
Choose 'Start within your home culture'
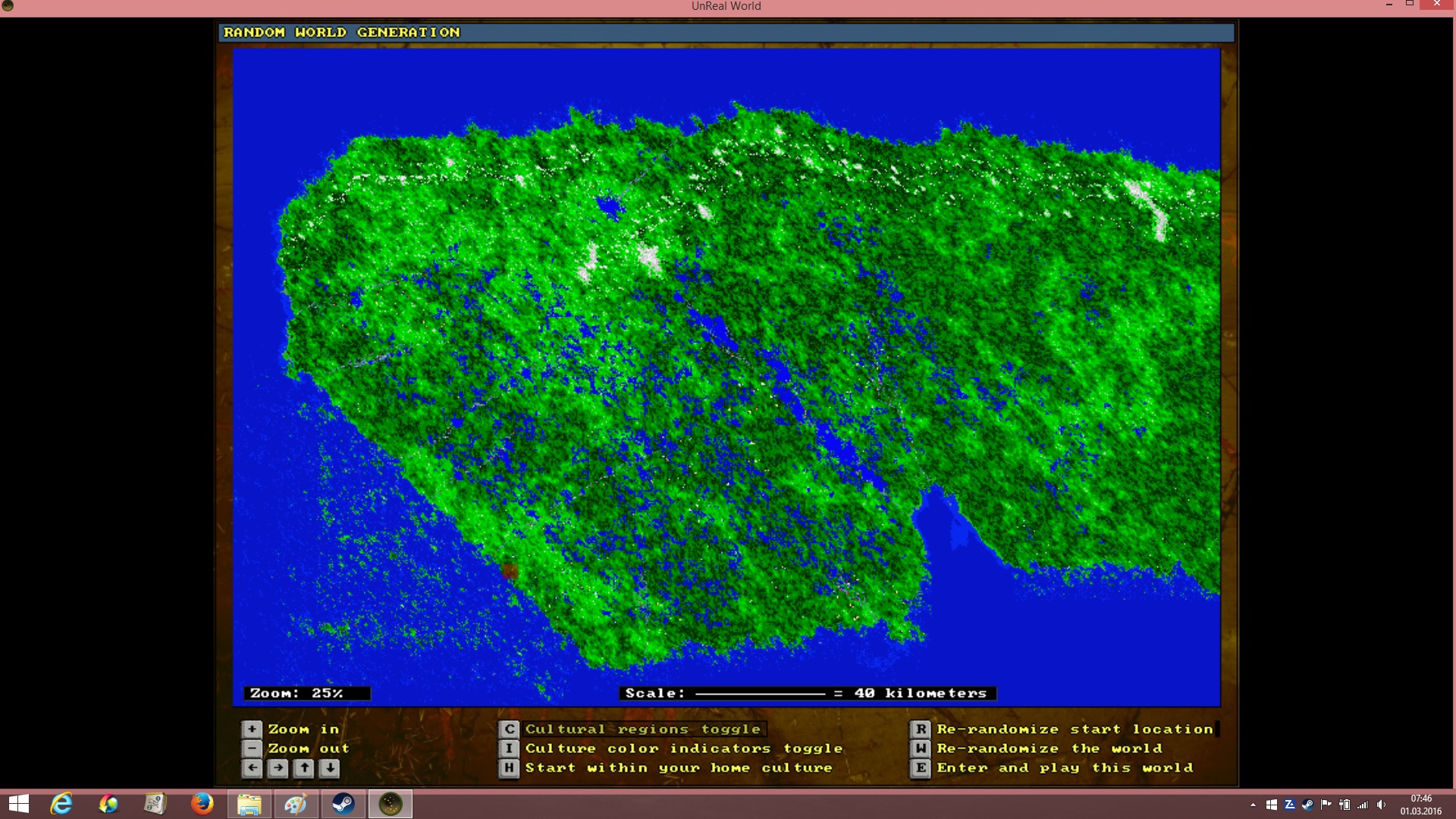tap(679, 768)
